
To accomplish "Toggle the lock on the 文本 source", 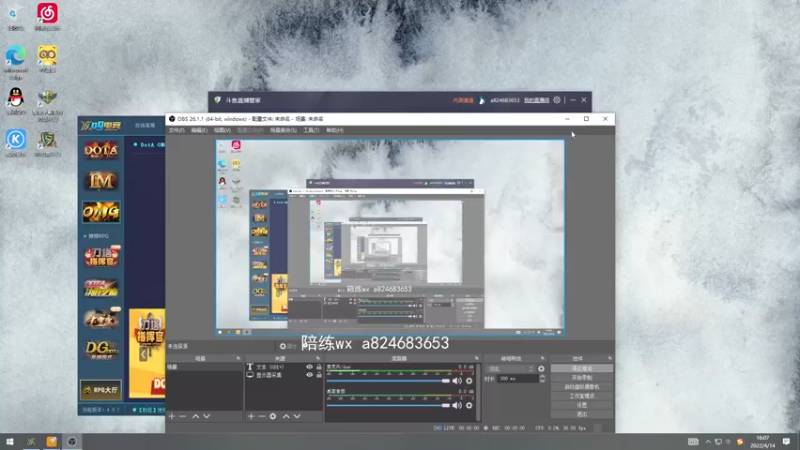I will 319,367.
